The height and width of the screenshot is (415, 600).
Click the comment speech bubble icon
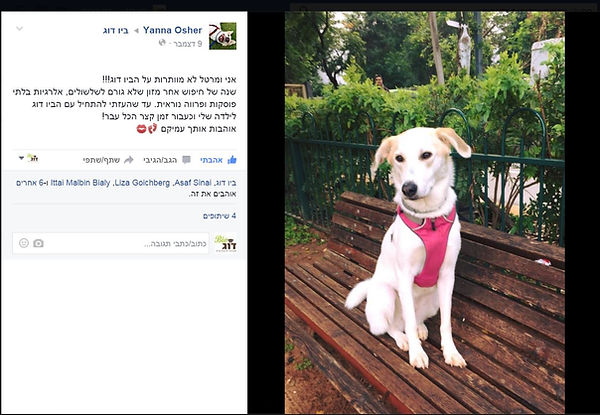click(x=186, y=160)
